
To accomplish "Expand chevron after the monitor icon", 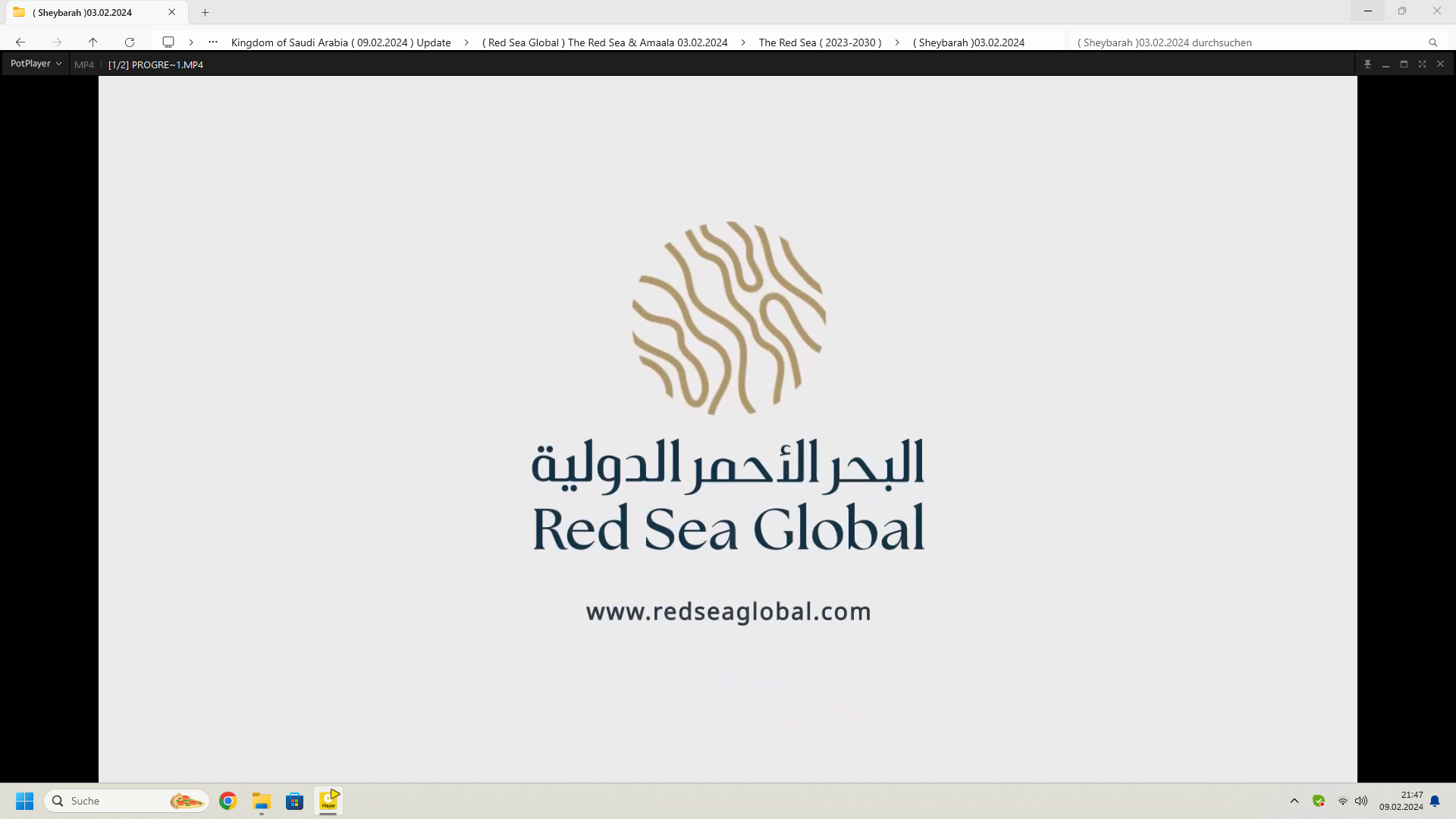I will point(191,42).
